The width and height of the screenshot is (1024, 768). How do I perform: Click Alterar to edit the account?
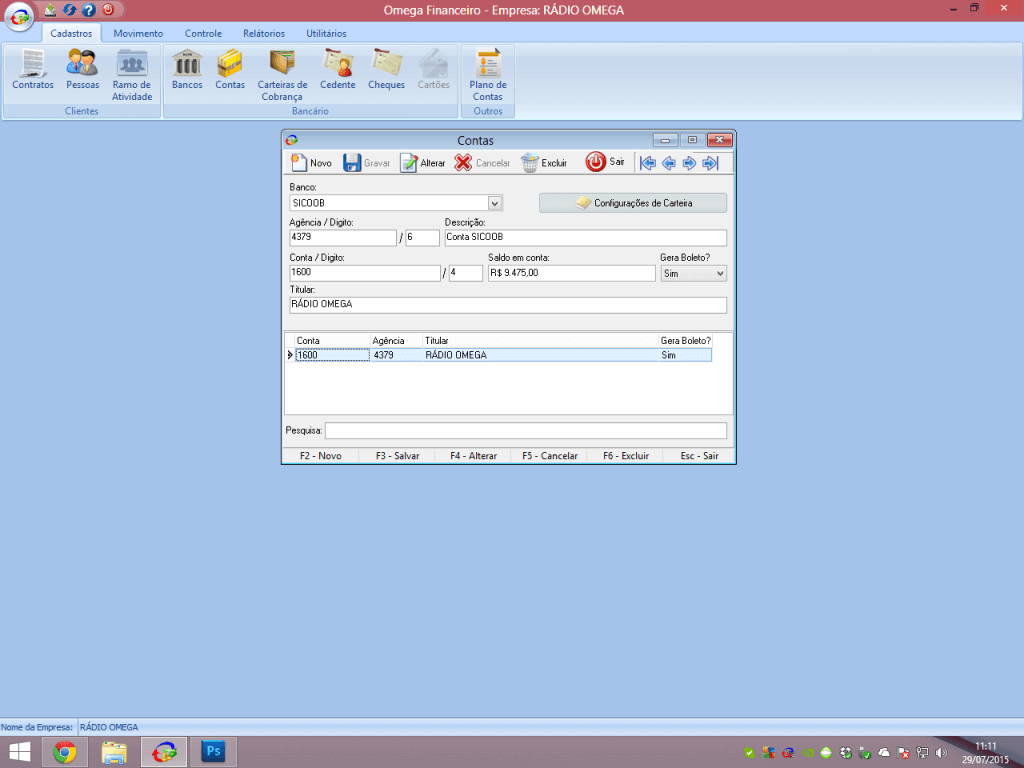[422, 163]
